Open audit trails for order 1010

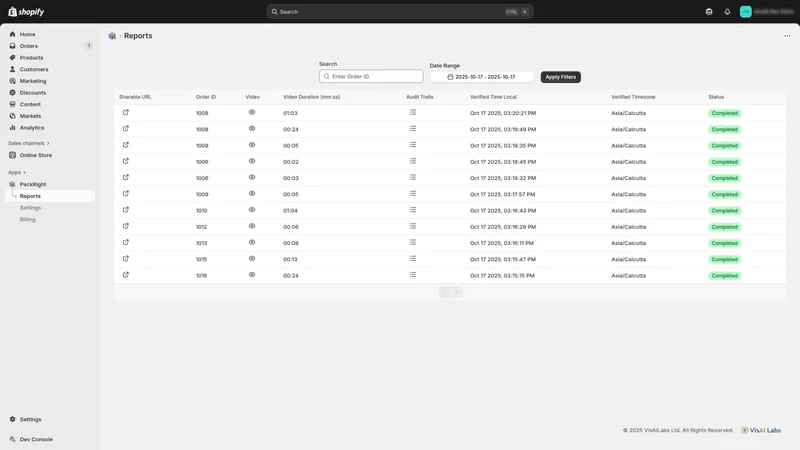[413, 210]
